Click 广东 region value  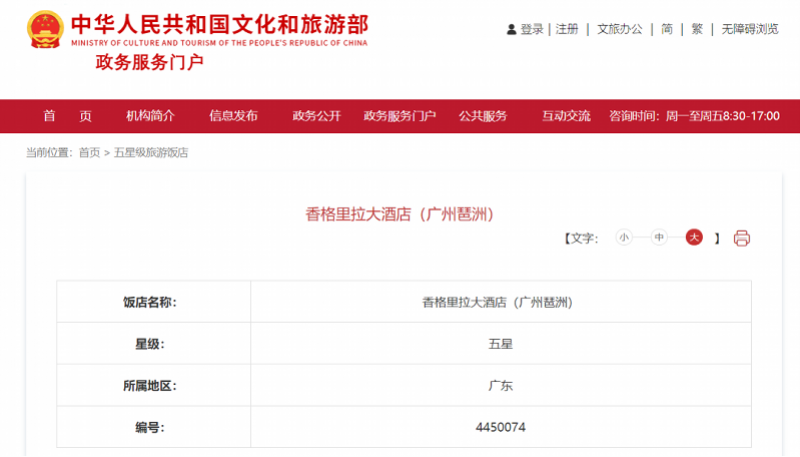point(501,386)
